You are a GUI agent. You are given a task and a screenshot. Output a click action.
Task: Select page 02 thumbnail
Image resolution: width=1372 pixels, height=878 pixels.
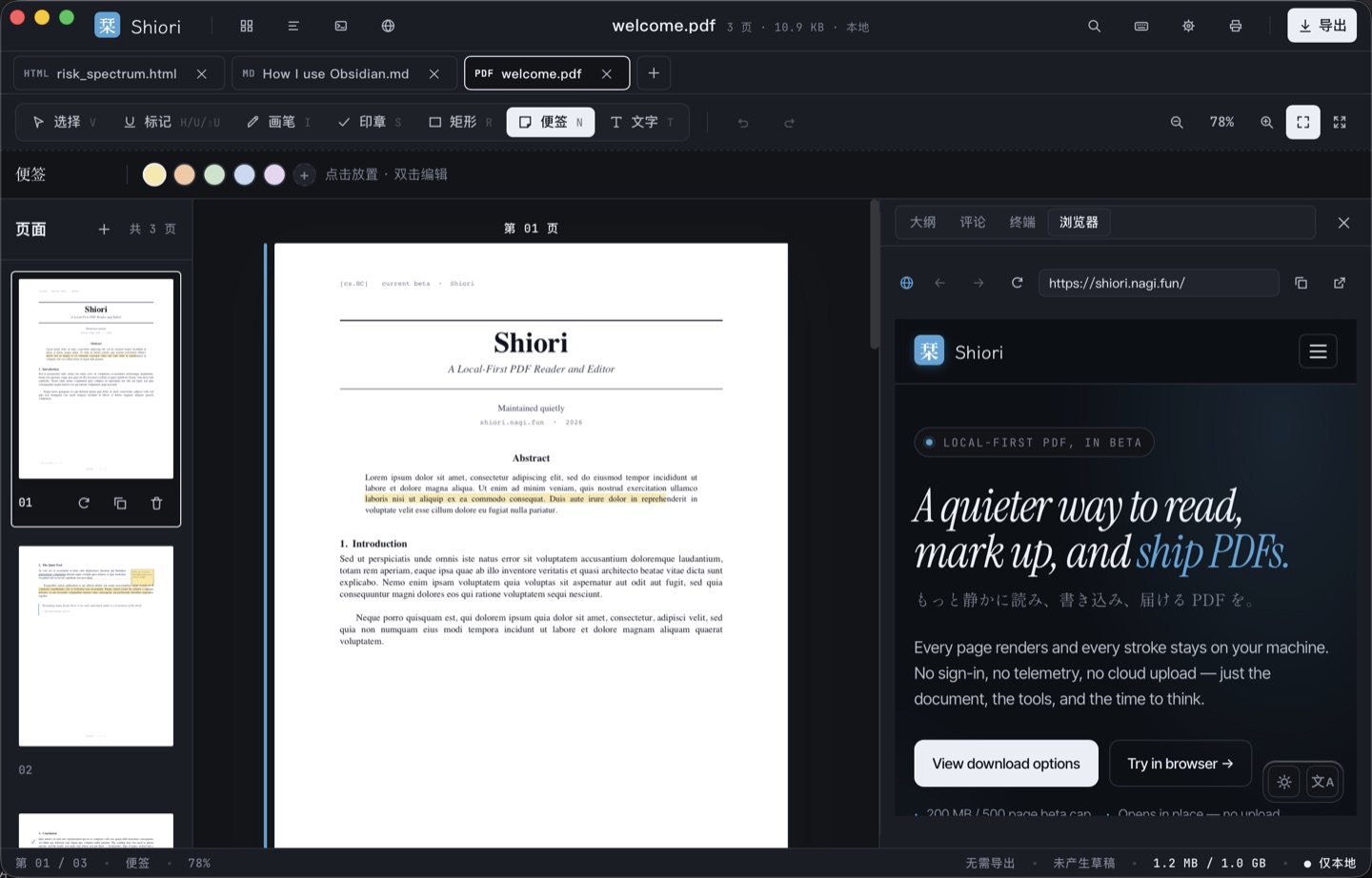(96, 646)
